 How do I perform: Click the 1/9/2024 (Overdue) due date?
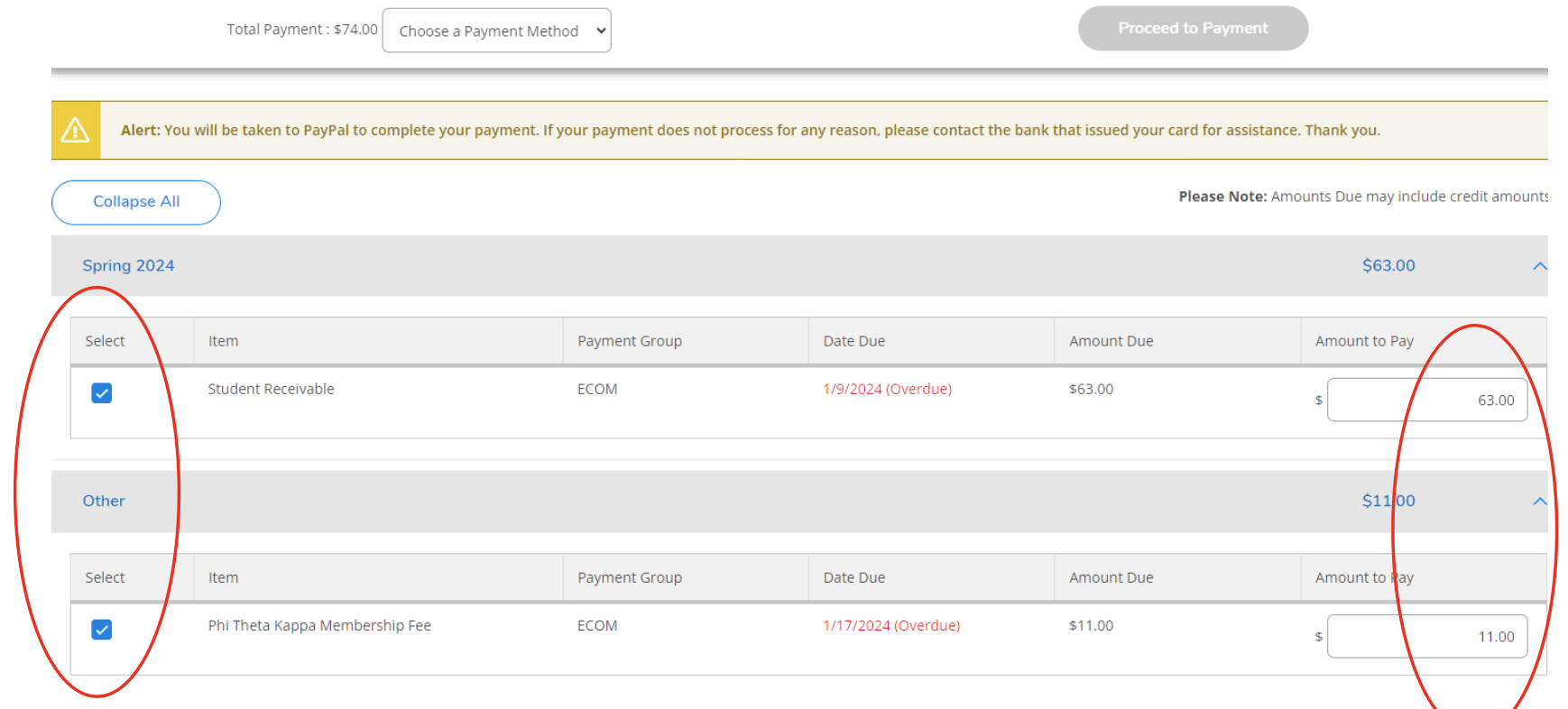(x=887, y=389)
